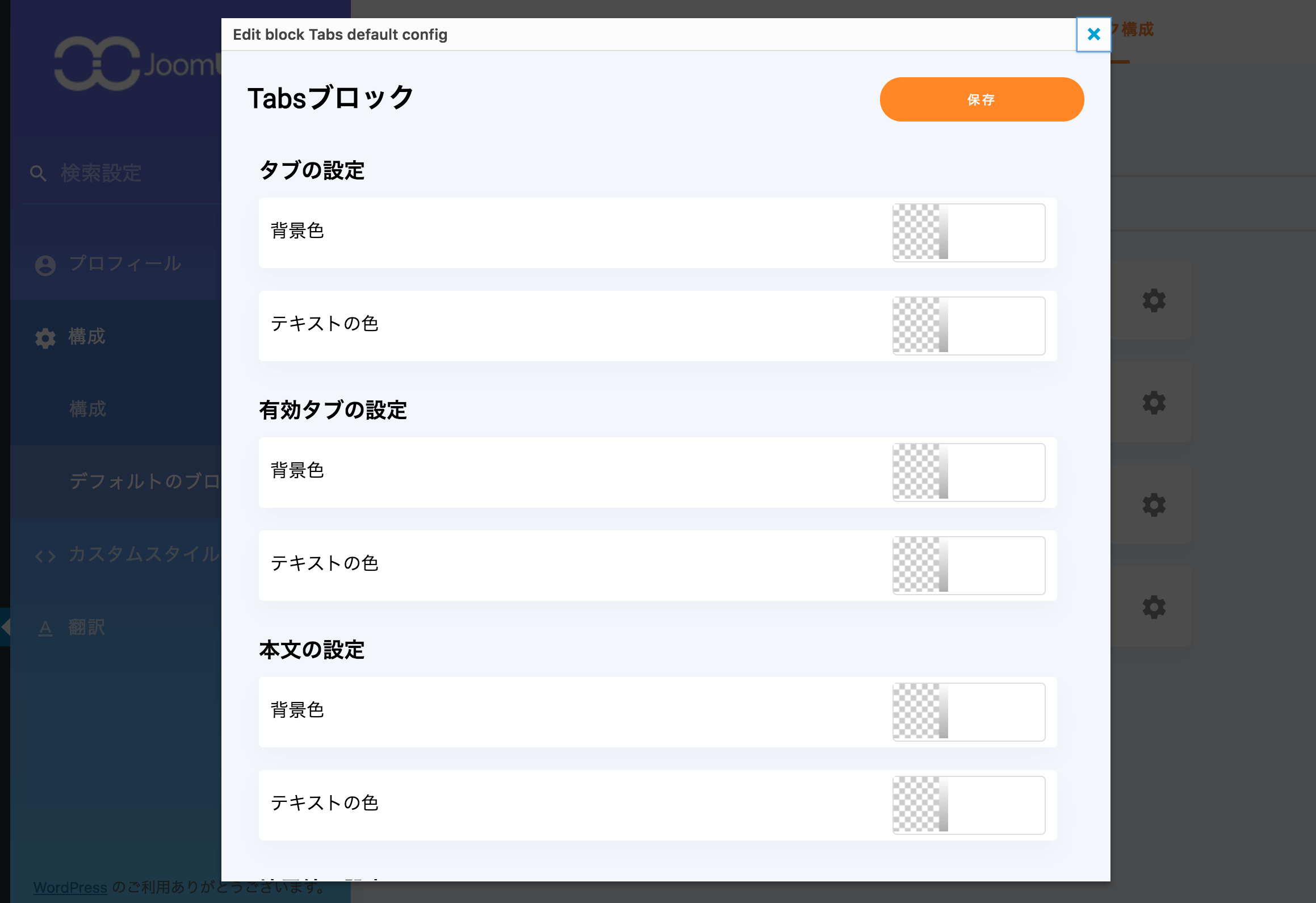Click the fourth gear settings icon

pos(1154,607)
